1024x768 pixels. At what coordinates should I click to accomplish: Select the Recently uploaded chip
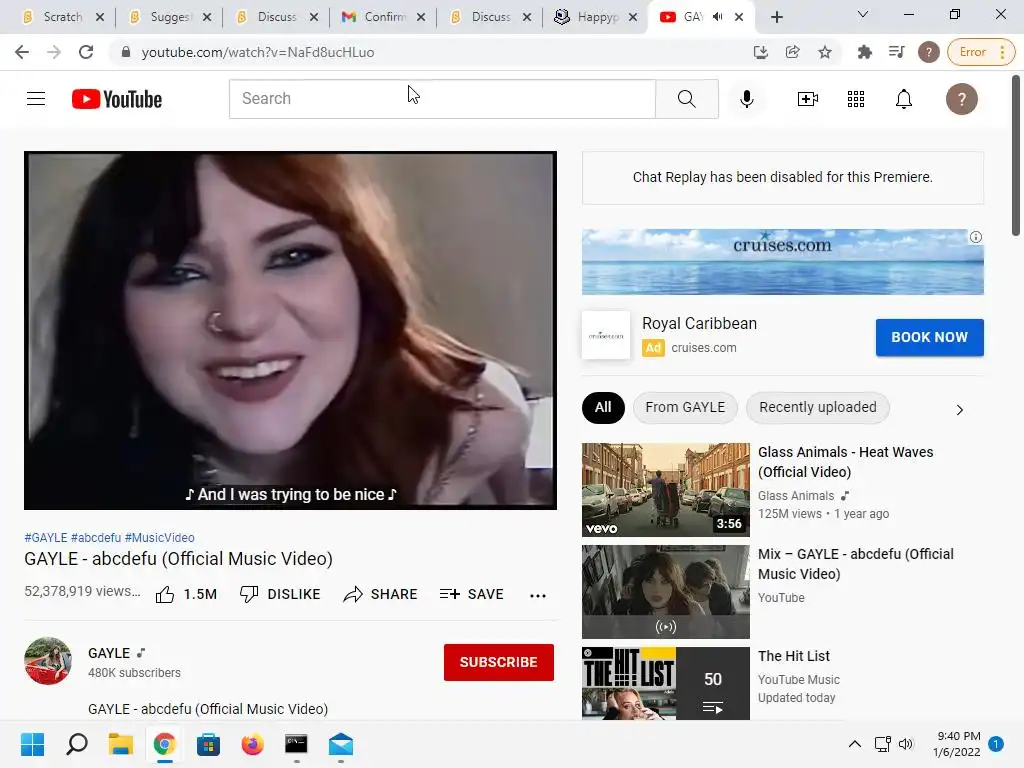818,408
